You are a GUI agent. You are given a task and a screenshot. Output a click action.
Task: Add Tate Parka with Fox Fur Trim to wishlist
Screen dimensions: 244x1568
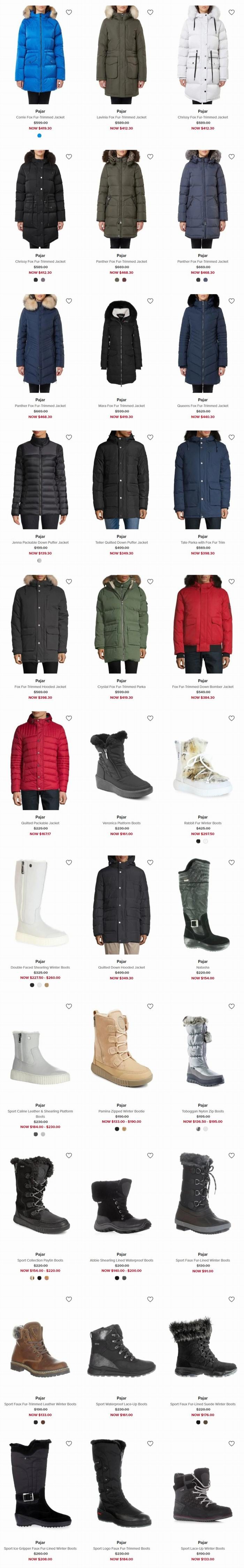point(231,437)
